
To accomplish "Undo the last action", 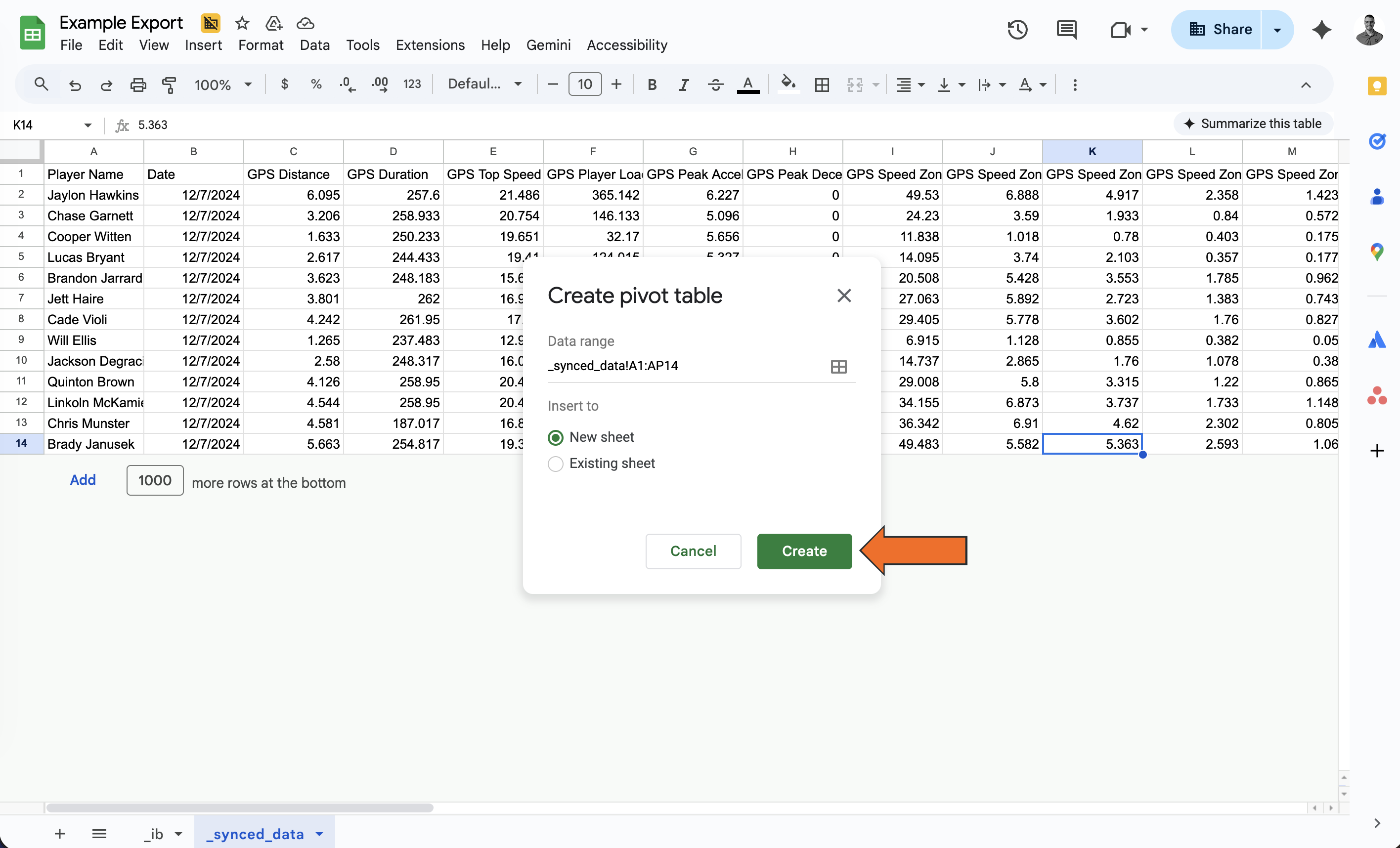I will coord(75,85).
